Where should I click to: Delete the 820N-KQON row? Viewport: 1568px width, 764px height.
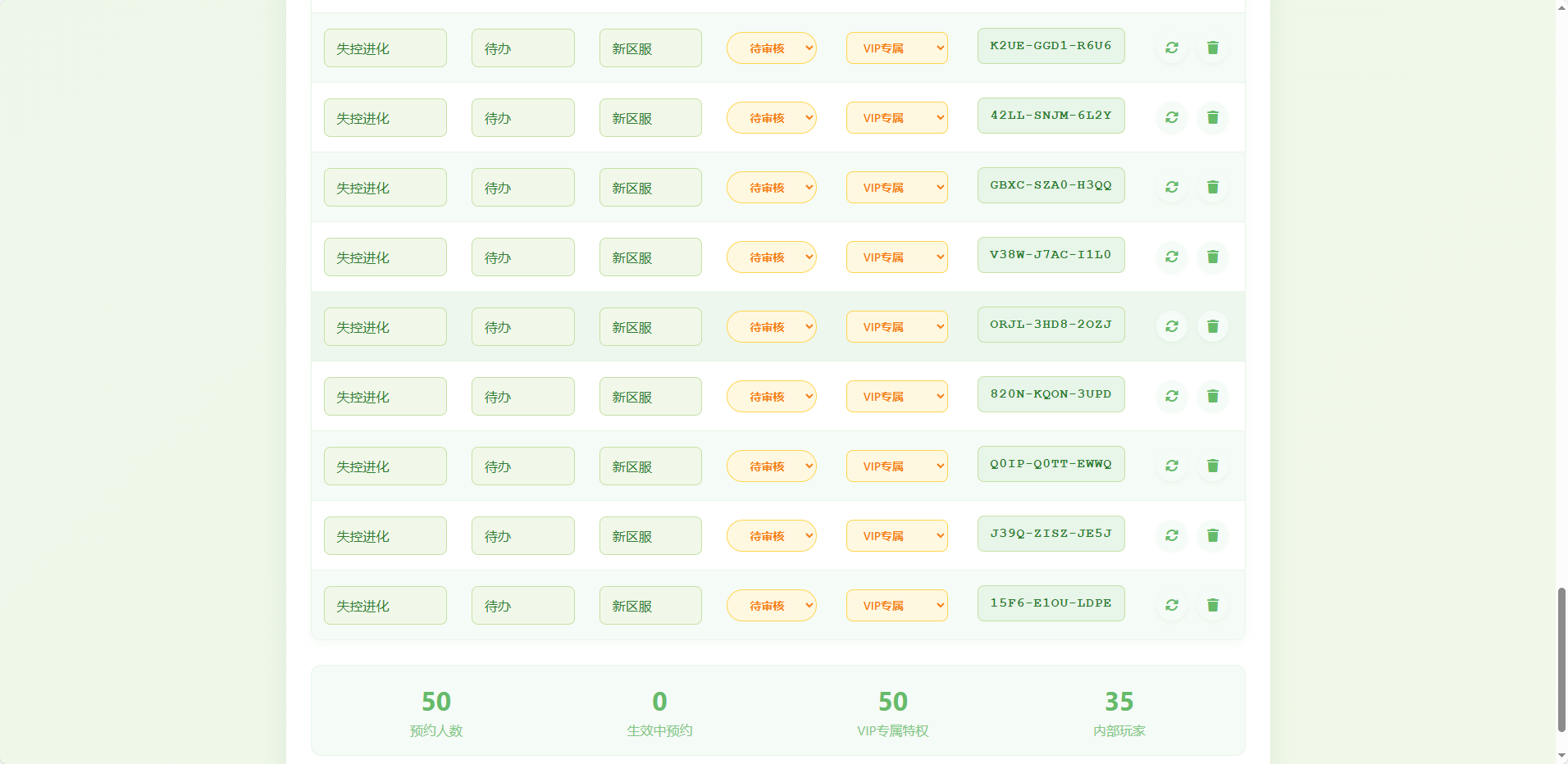pyautogui.click(x=1213, y=396)
